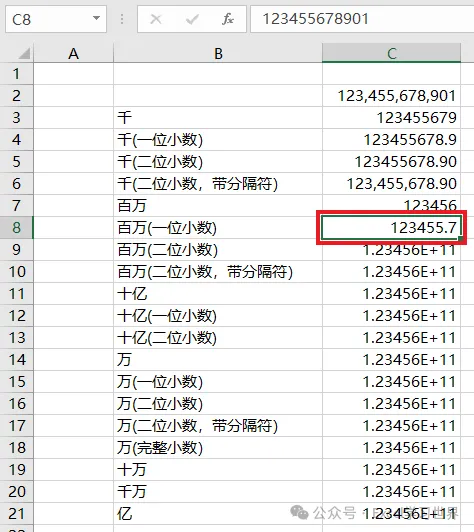Click cell showing 123455678.90 without separators
This screenshot has height=532, width=474.
tap(392, 162)
